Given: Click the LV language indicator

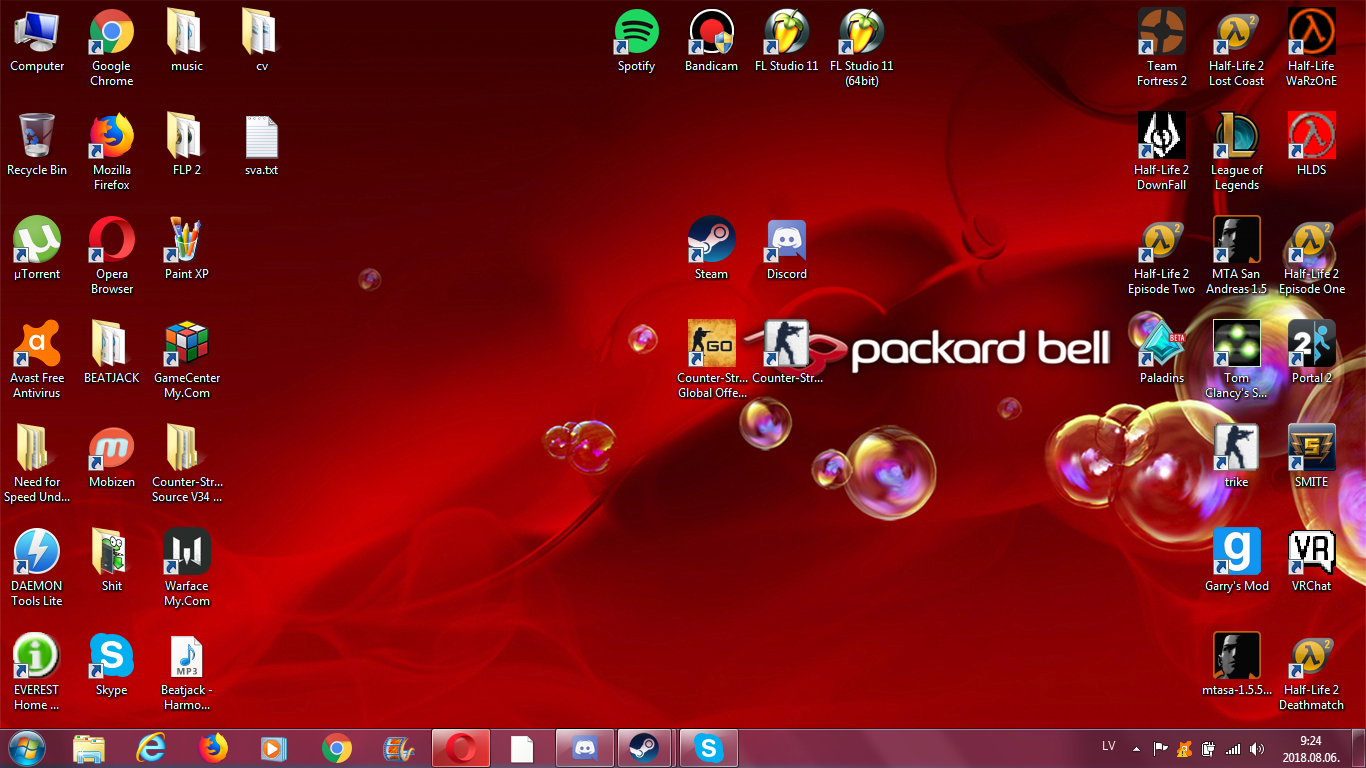Looking at the screenshot, I should (1108, 746).
